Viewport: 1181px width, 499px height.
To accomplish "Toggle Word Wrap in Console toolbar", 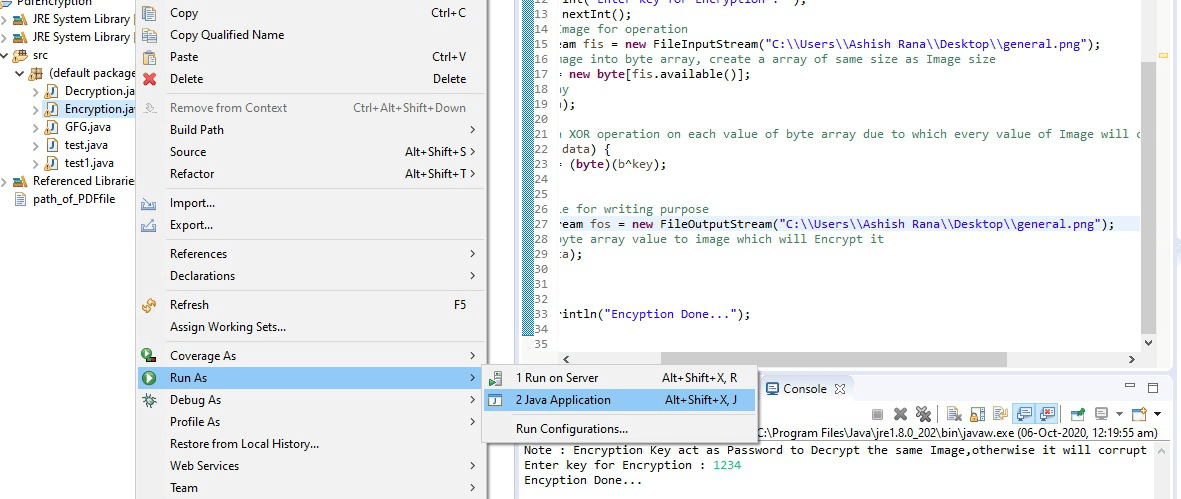I will click(x=1001, y=414).
